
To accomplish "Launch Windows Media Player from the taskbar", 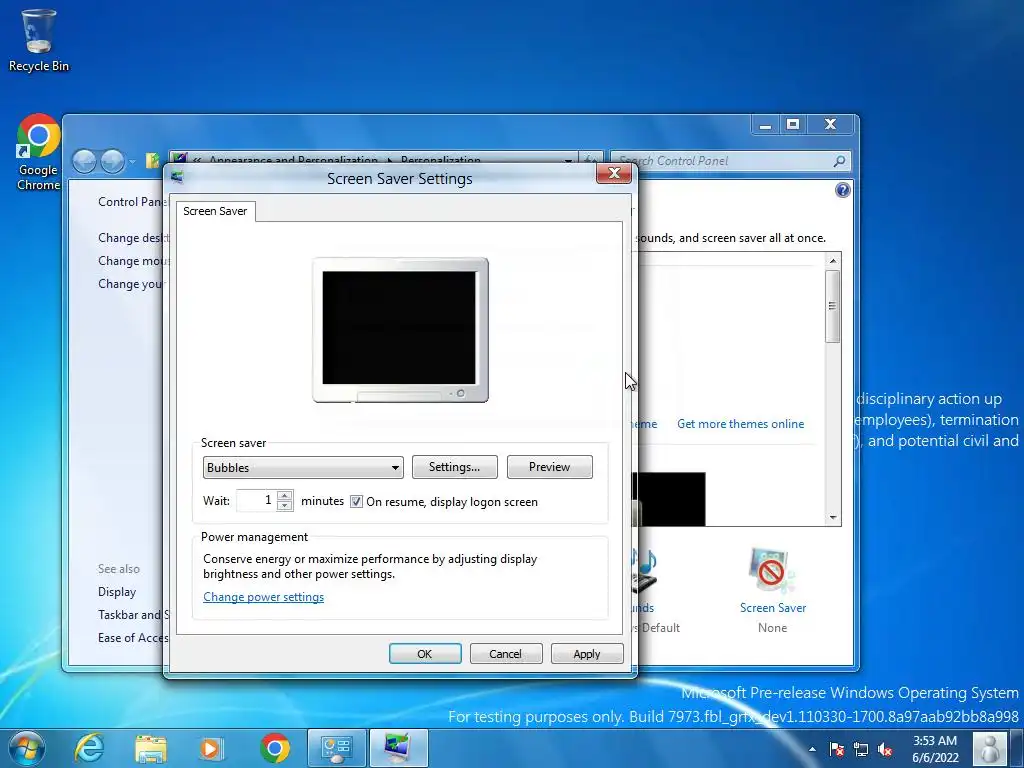I will [211, 748].
